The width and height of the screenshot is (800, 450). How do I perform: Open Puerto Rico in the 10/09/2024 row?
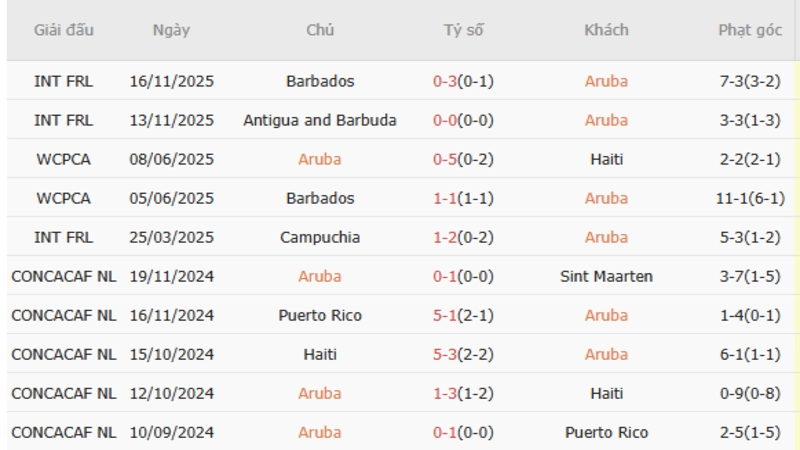pos(606,432)
